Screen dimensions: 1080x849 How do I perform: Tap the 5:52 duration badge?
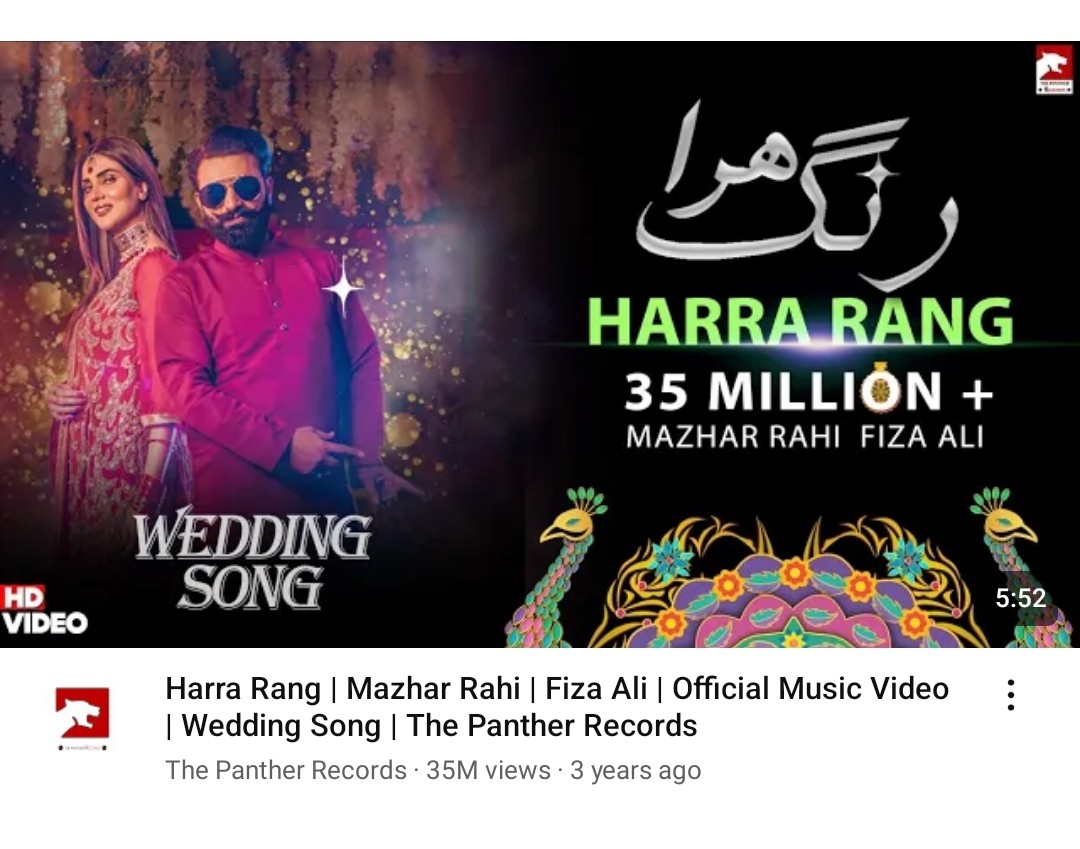pos(1020,598)
